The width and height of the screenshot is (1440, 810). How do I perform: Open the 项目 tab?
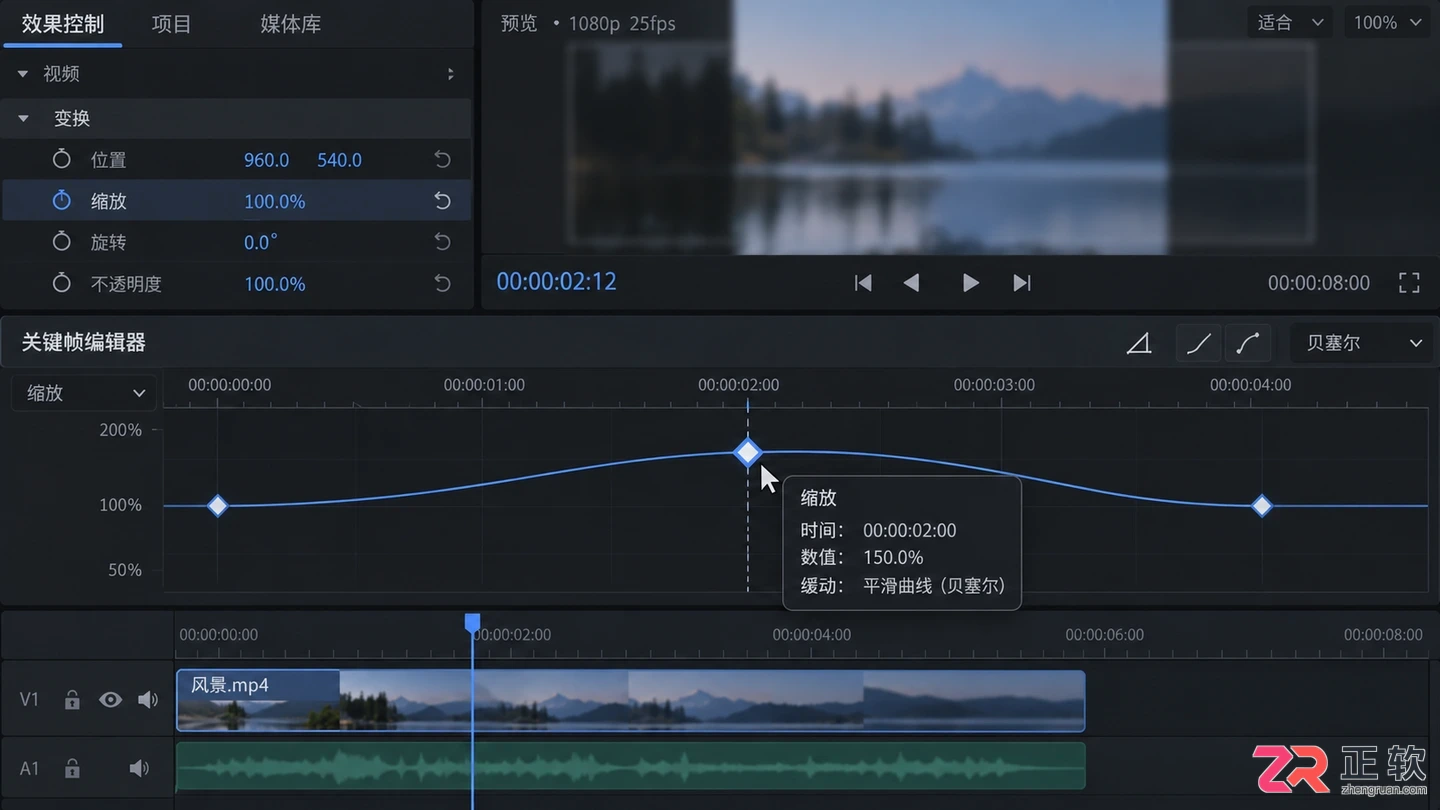tap(171, 24)
